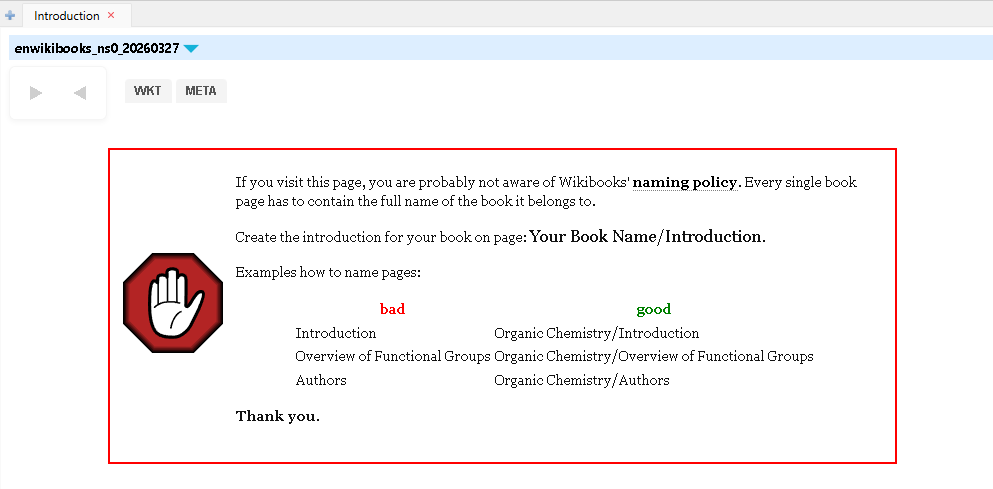This screenshot has width=993, height=489.
Task: Follow the naming policy link
Action: point(685,182)
